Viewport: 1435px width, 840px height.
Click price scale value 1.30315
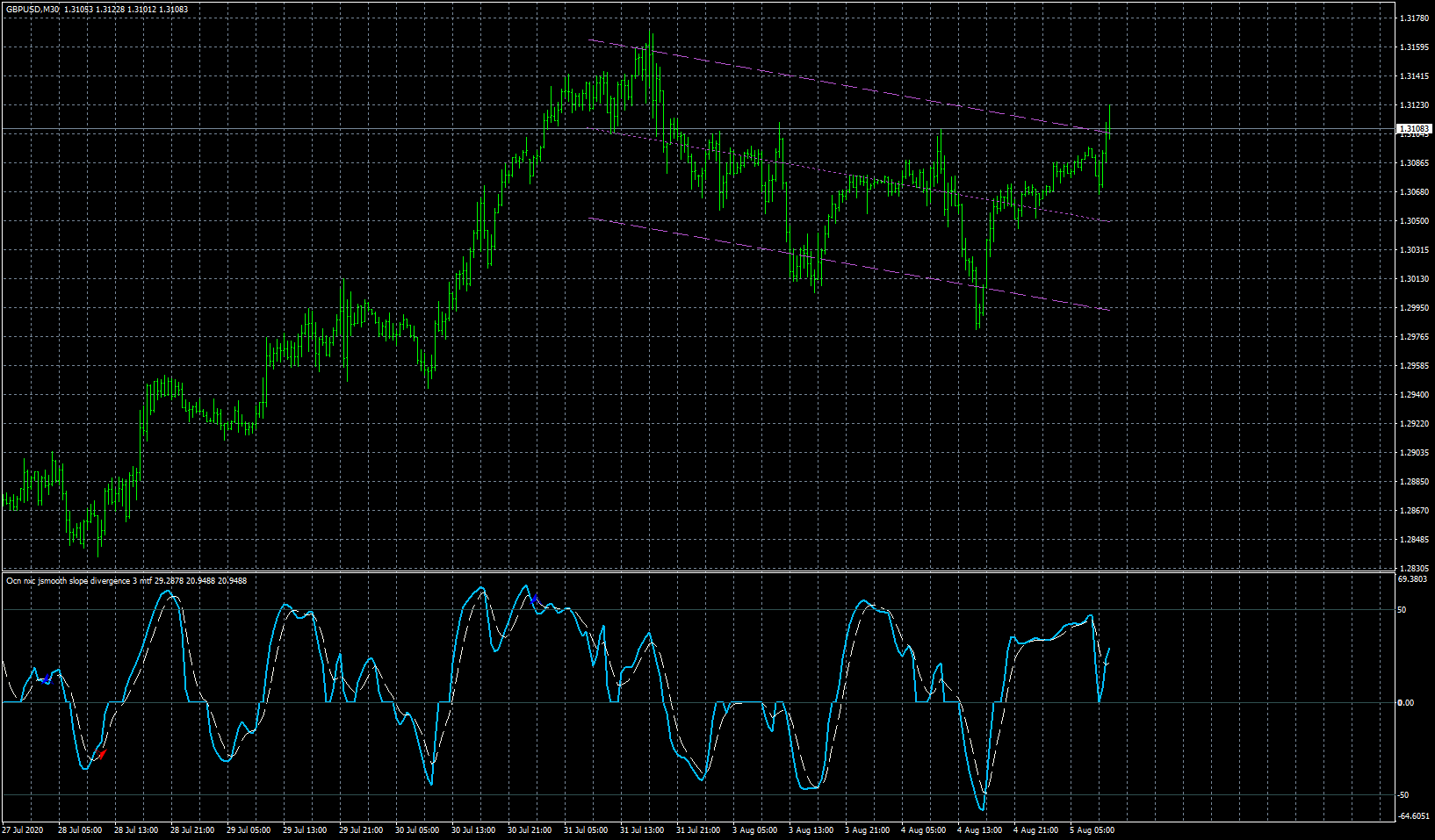tap(1413, 250)
